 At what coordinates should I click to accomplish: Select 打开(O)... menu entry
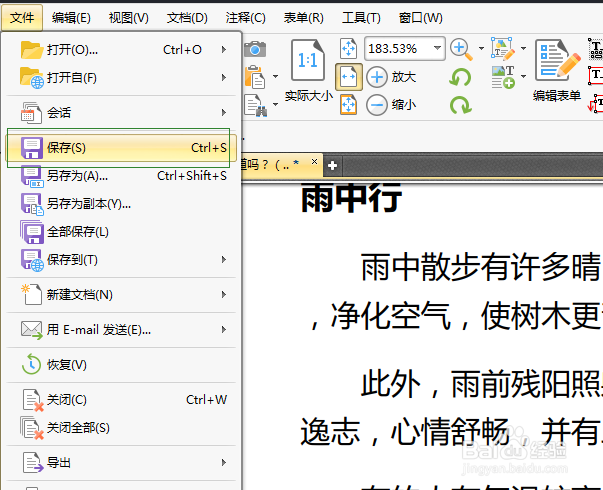[x=121, y=50]
